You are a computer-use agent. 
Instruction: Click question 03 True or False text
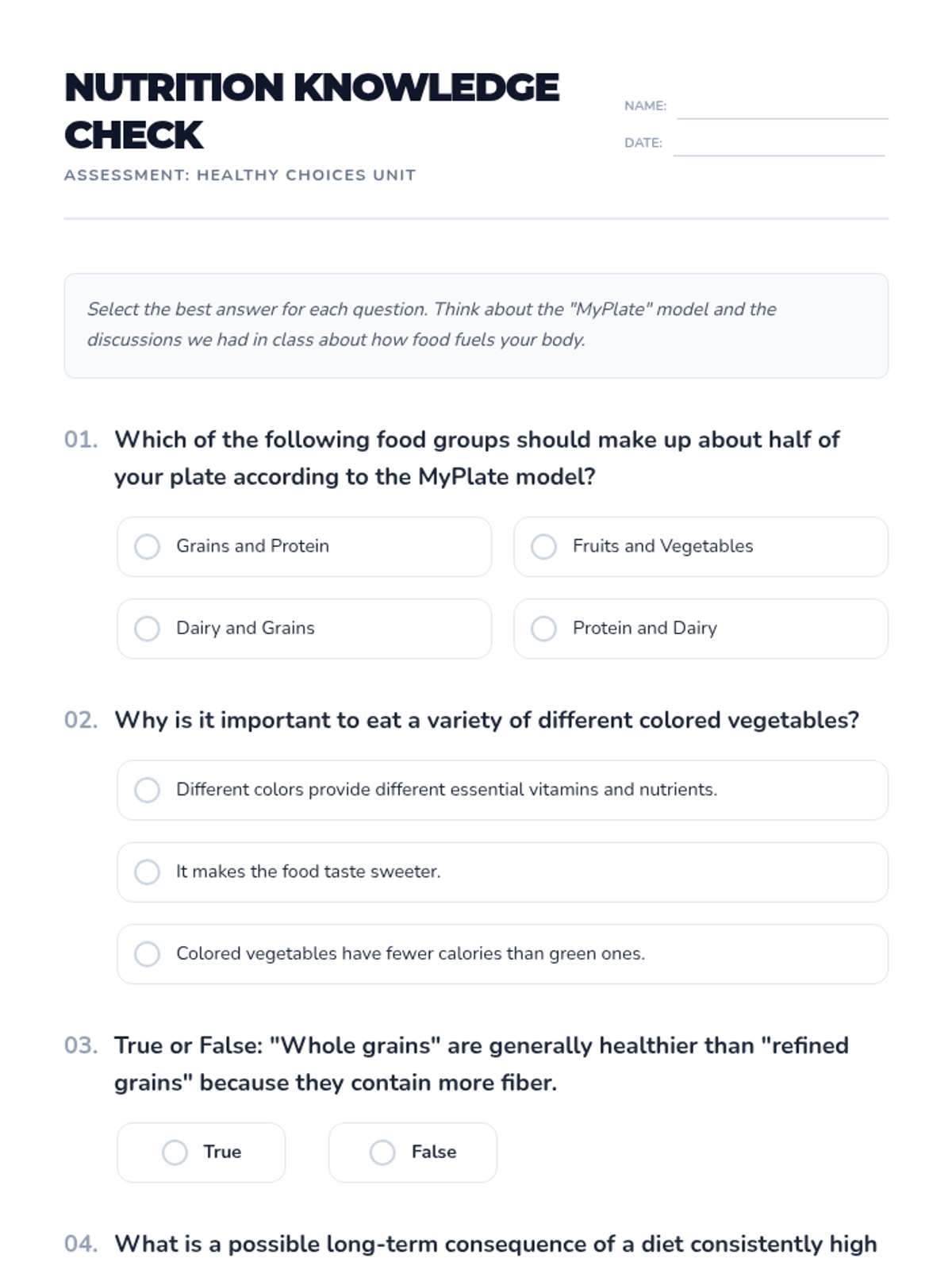coord(482,1064)
